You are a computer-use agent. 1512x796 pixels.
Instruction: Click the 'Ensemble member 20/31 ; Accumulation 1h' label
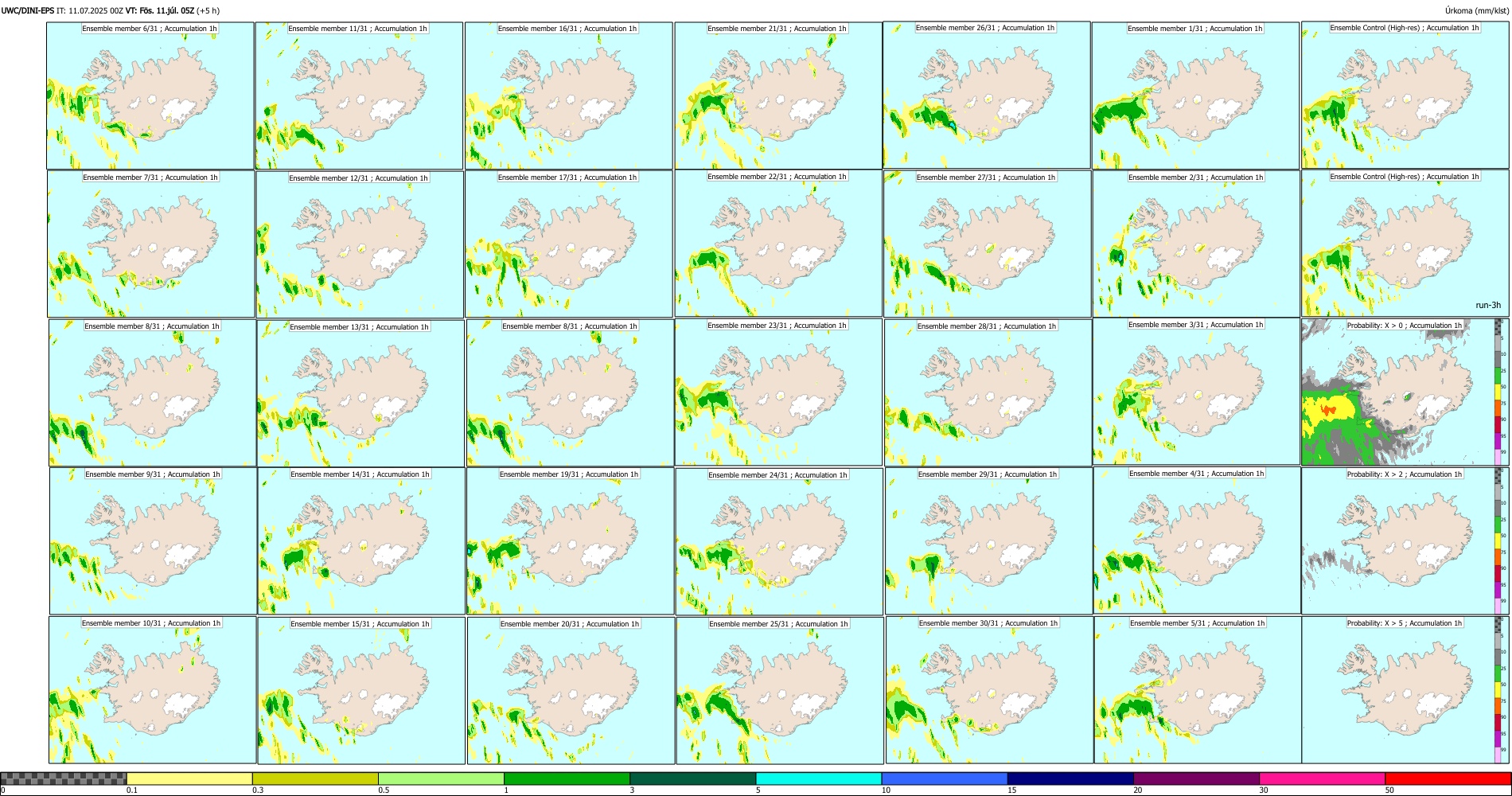(x=570, y=624)
